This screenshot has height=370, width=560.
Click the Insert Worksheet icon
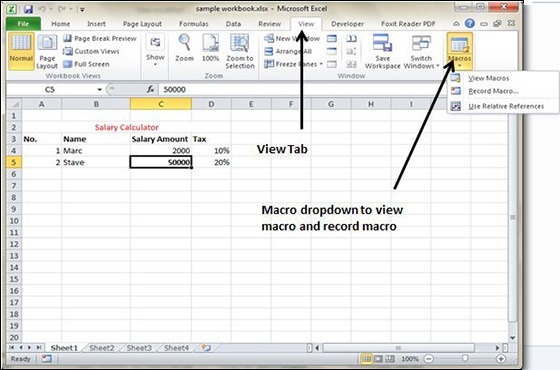tap(206, 348)
